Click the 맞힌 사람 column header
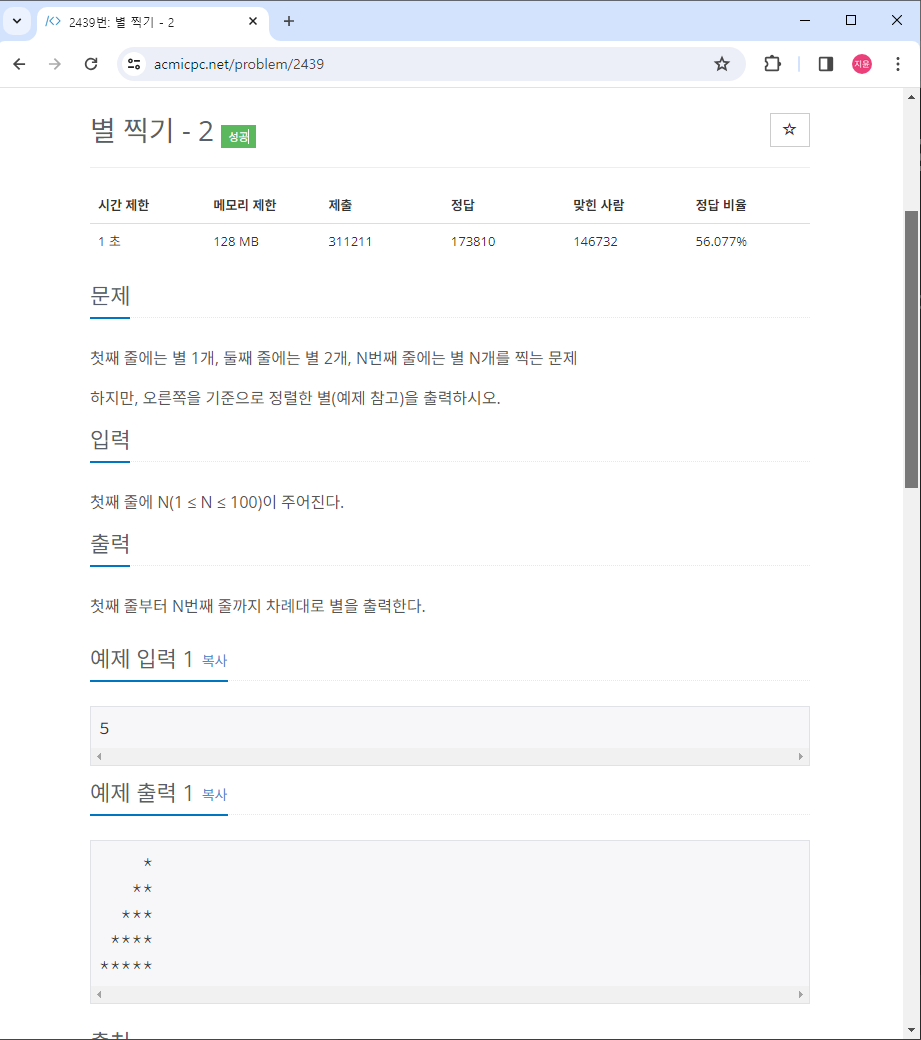921x1040 pixels. pos(599,205)
